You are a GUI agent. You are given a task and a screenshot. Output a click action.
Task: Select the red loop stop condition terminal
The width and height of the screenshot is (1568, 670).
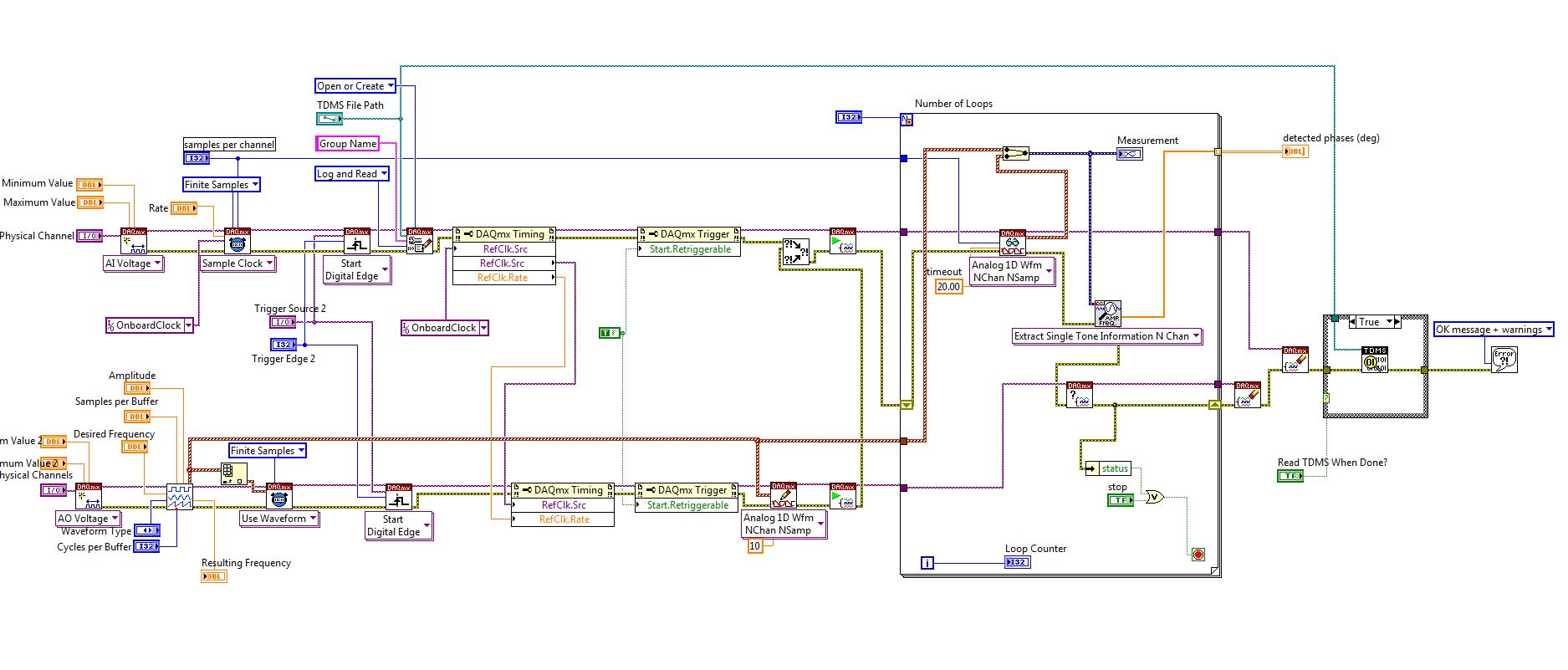pyautogui.click(x=1198, y=555)
